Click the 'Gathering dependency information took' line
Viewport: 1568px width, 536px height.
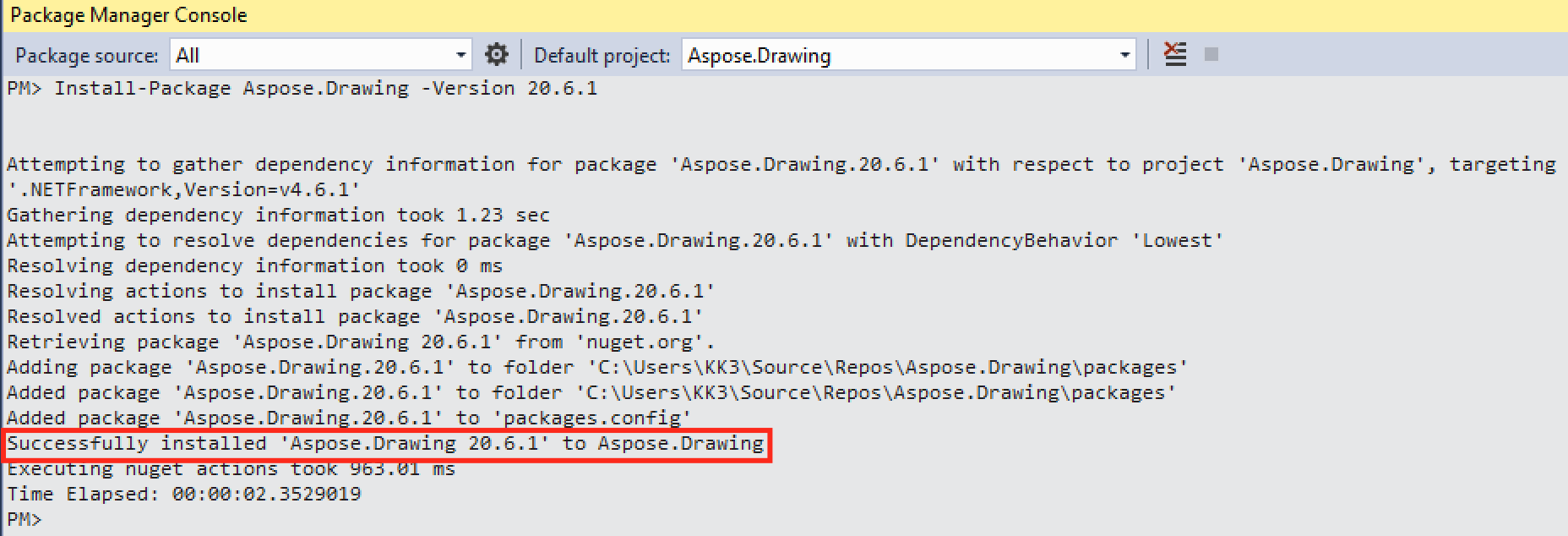[x=279, y=215]
